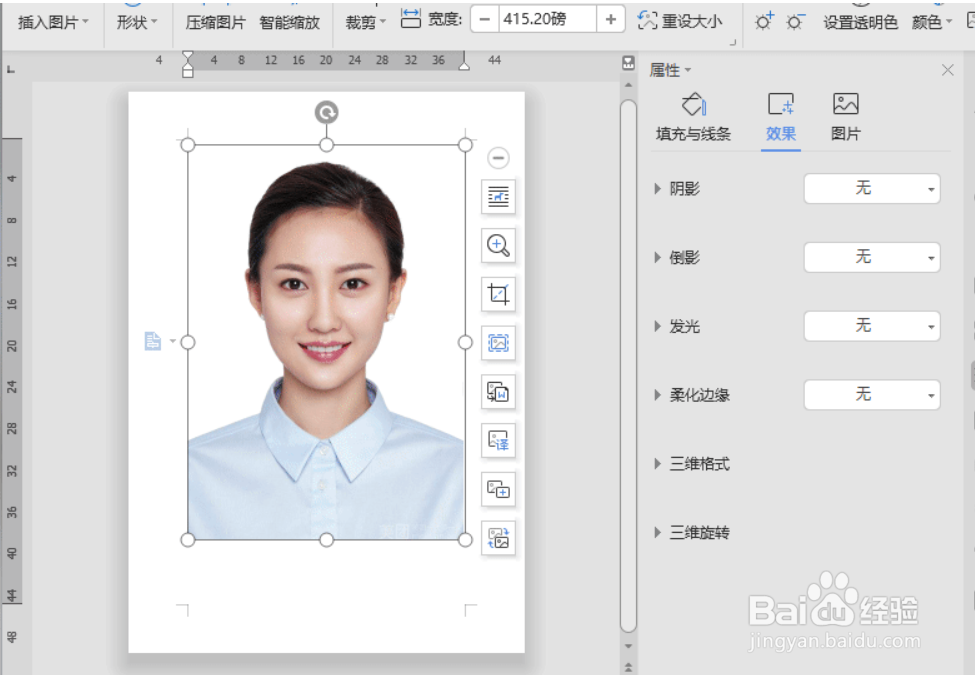Switch to Picture (图片) tab
975x675 pixels.
coord(846,118)
